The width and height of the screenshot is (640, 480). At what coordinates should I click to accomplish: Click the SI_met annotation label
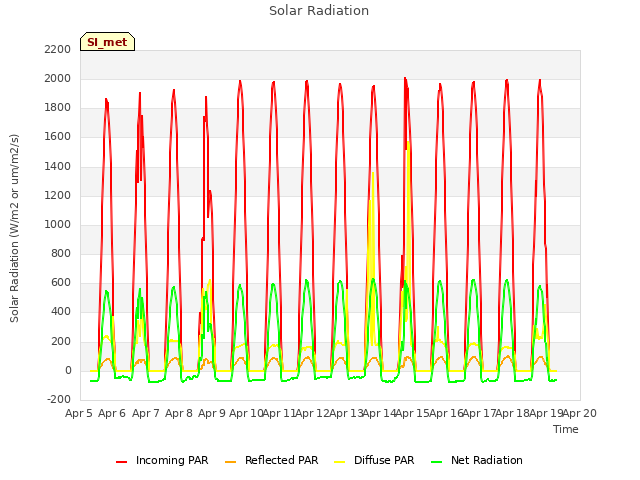coord(107,42)
